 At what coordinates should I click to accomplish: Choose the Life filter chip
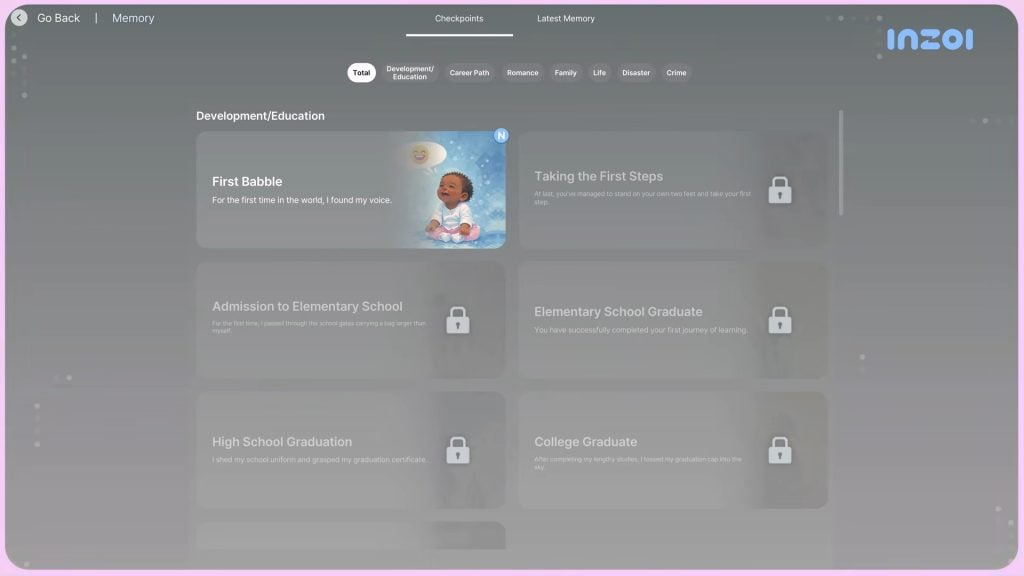coord(599,73)
